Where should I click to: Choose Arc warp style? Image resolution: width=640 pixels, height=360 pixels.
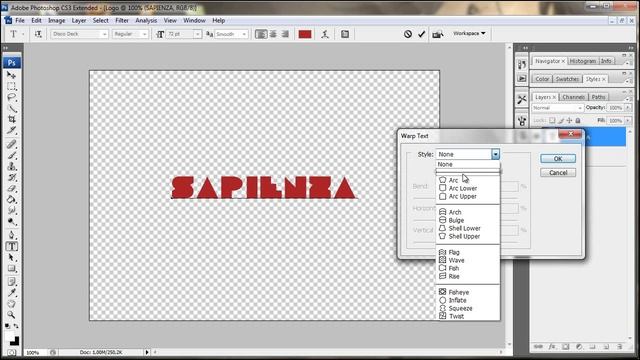tap(468, 180)
